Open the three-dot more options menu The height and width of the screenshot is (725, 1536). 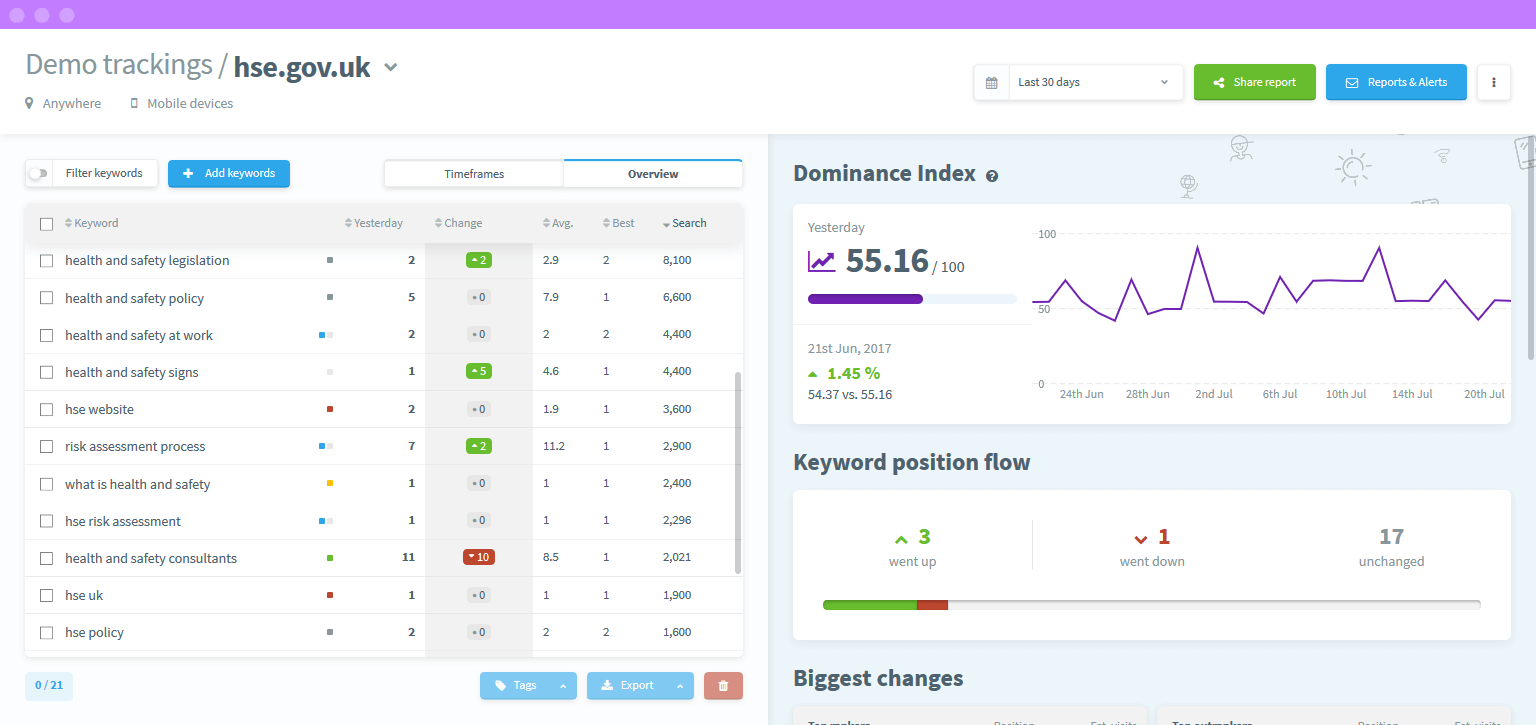(1493, 83)
